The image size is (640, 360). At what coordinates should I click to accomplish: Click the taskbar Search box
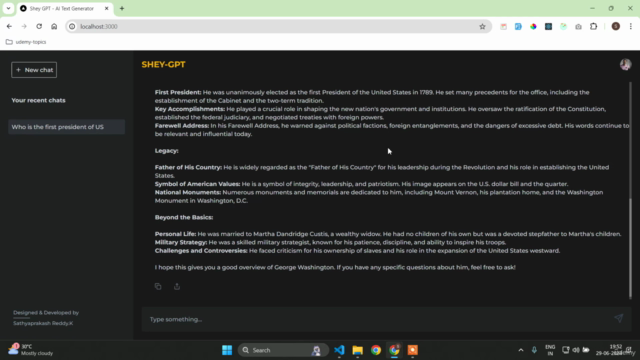283,350
